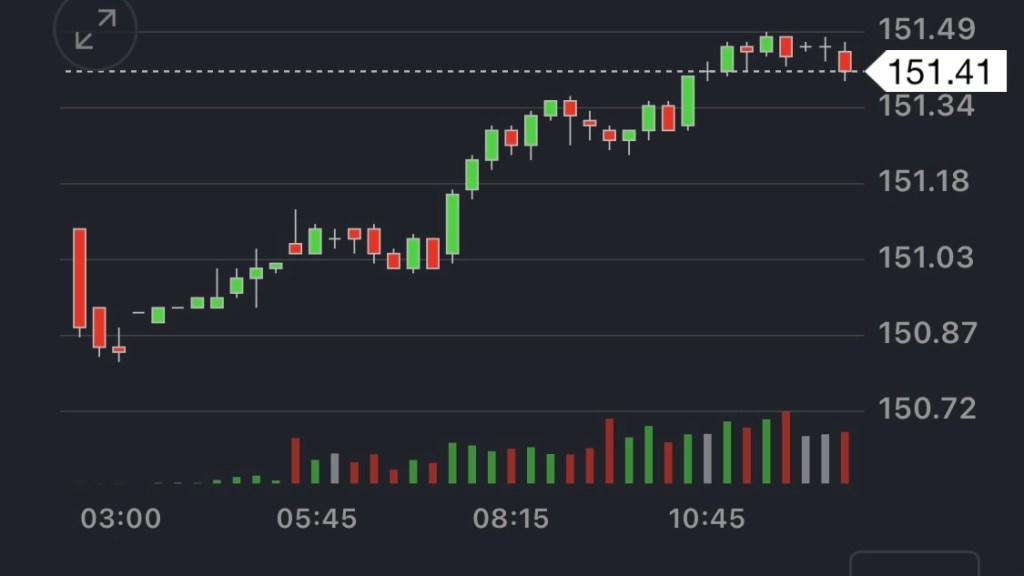
Task: Click the first red volume bar
Action: point(295,461)
